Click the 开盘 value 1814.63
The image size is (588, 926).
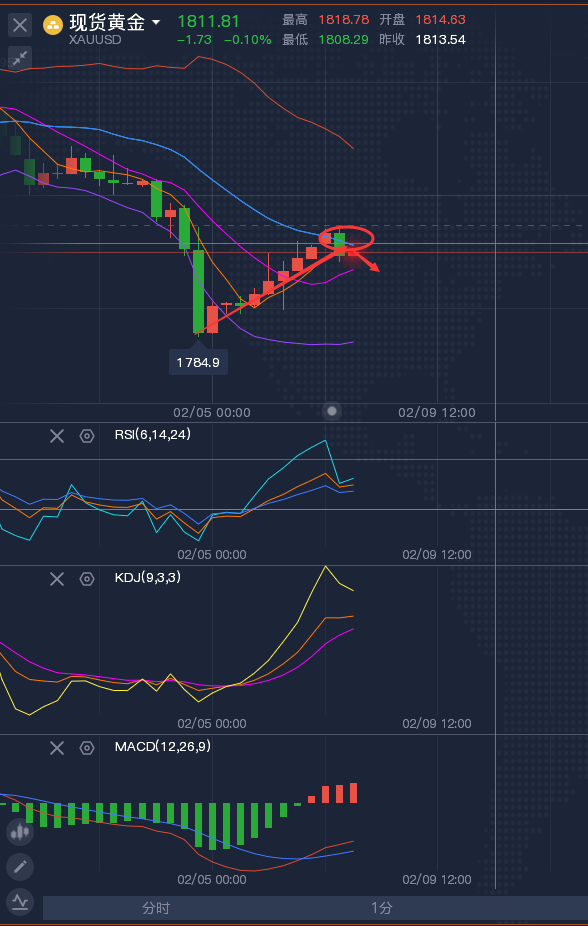coord(440,19)
